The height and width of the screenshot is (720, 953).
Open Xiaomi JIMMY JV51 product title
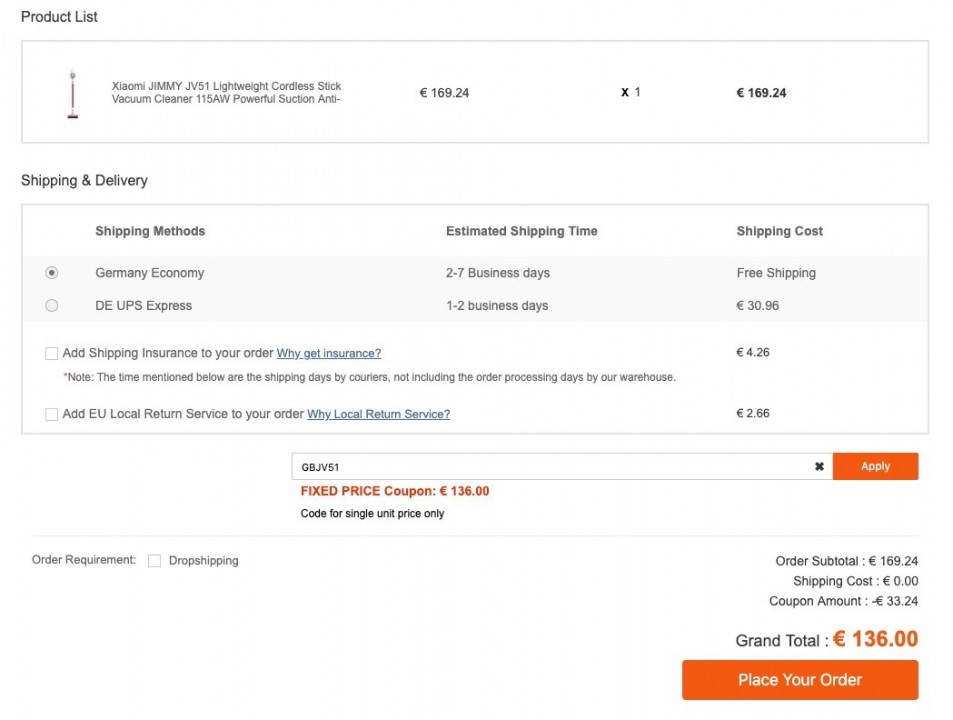[x=226, y=92]
